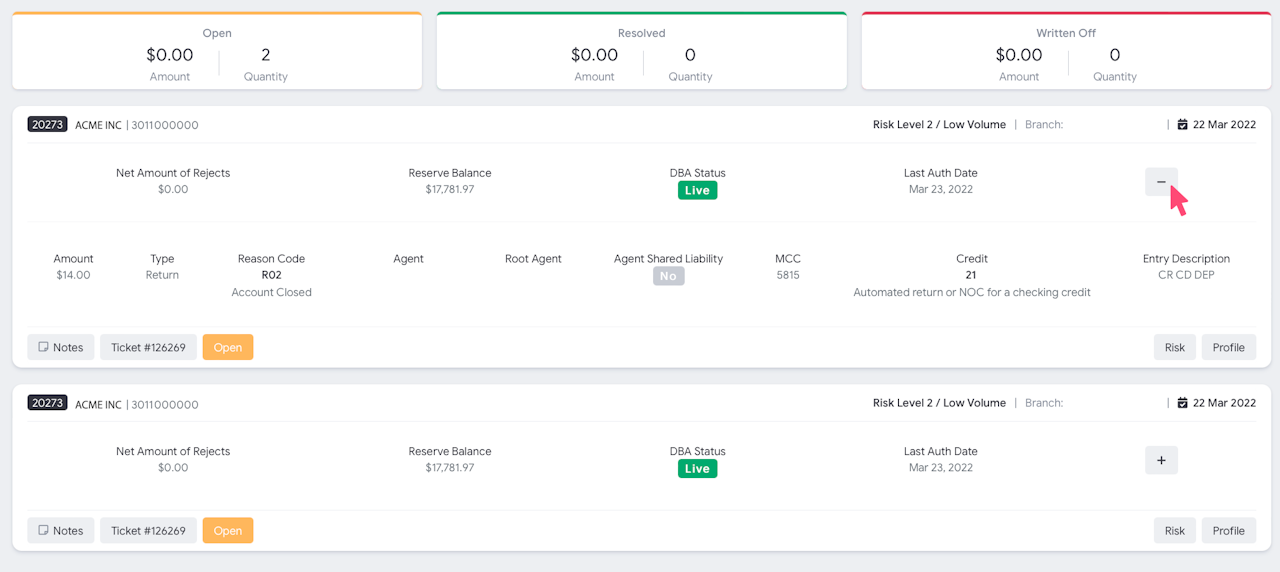This screenshot has width=1280, height=572.
Task: Open Profile for the first reject
Action: coord(1228,347)
